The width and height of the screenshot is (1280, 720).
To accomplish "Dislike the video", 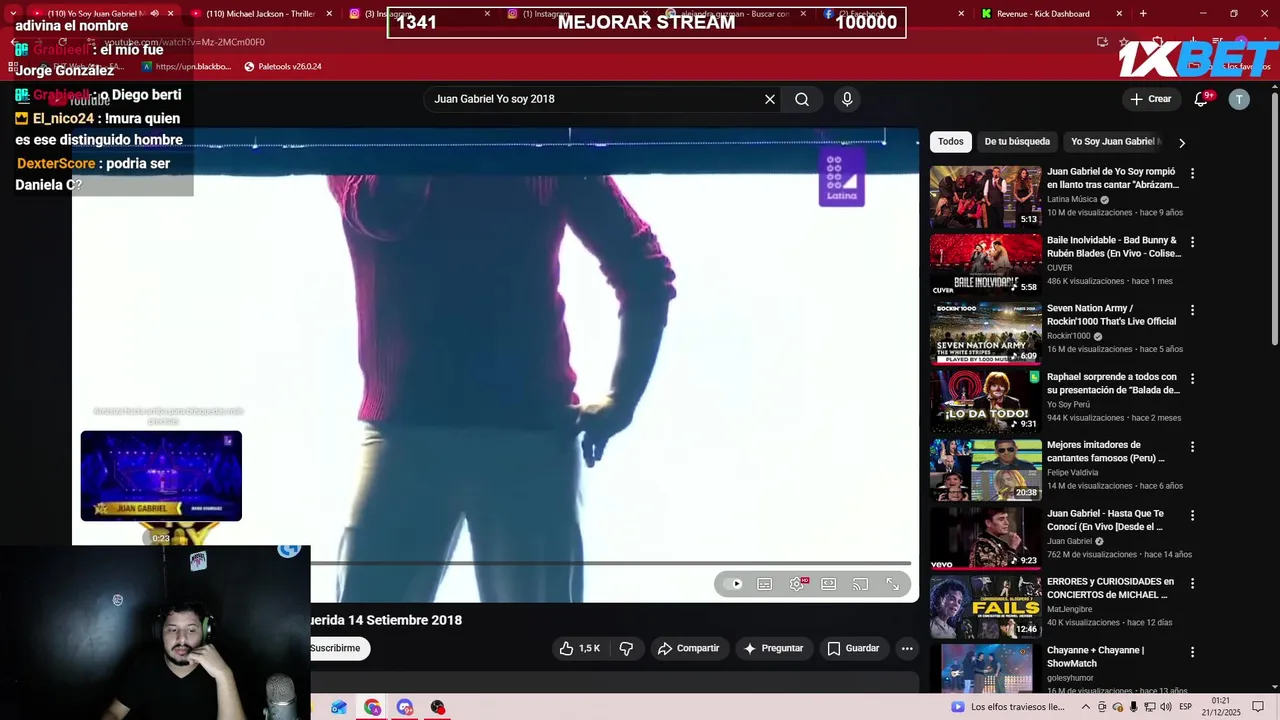I will 626,648.
